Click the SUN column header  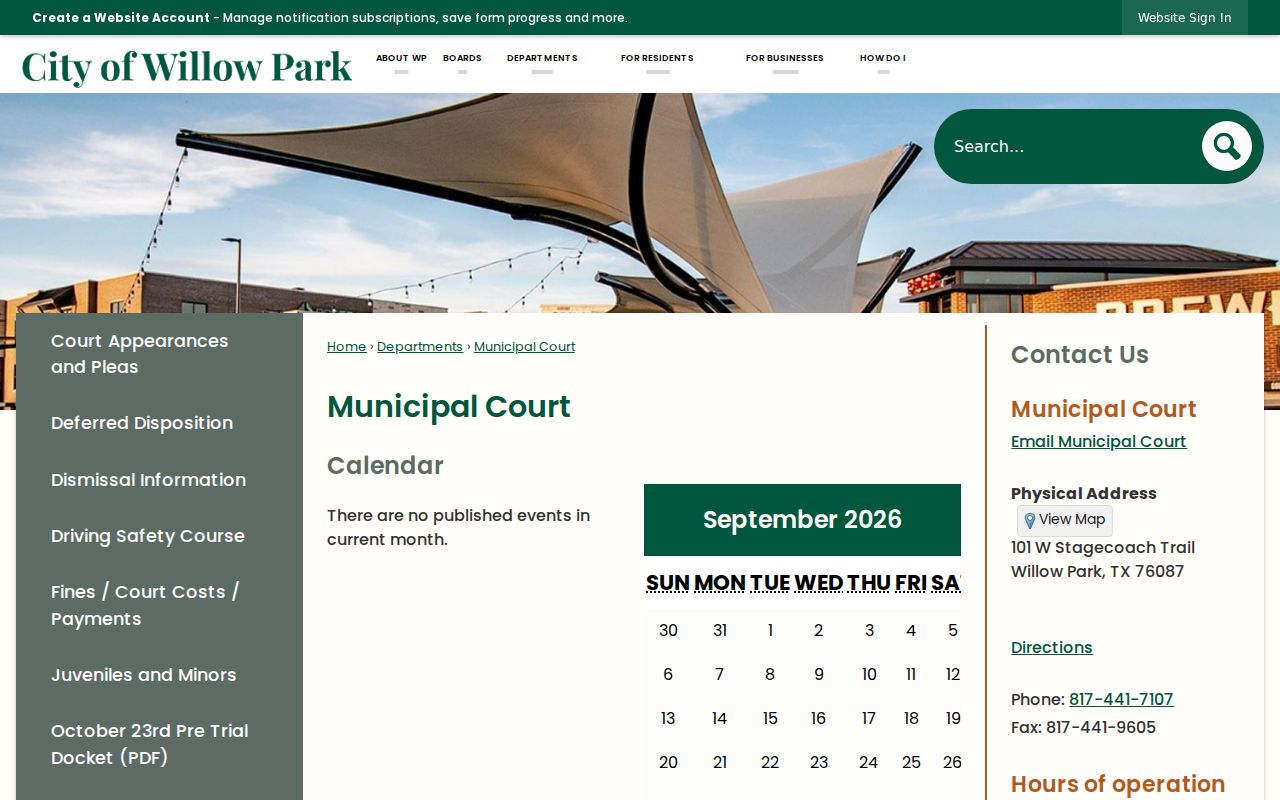[668, 583]
